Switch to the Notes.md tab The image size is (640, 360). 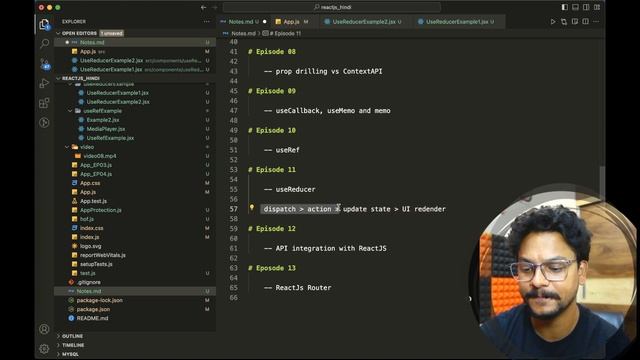(x=243, y=22)
